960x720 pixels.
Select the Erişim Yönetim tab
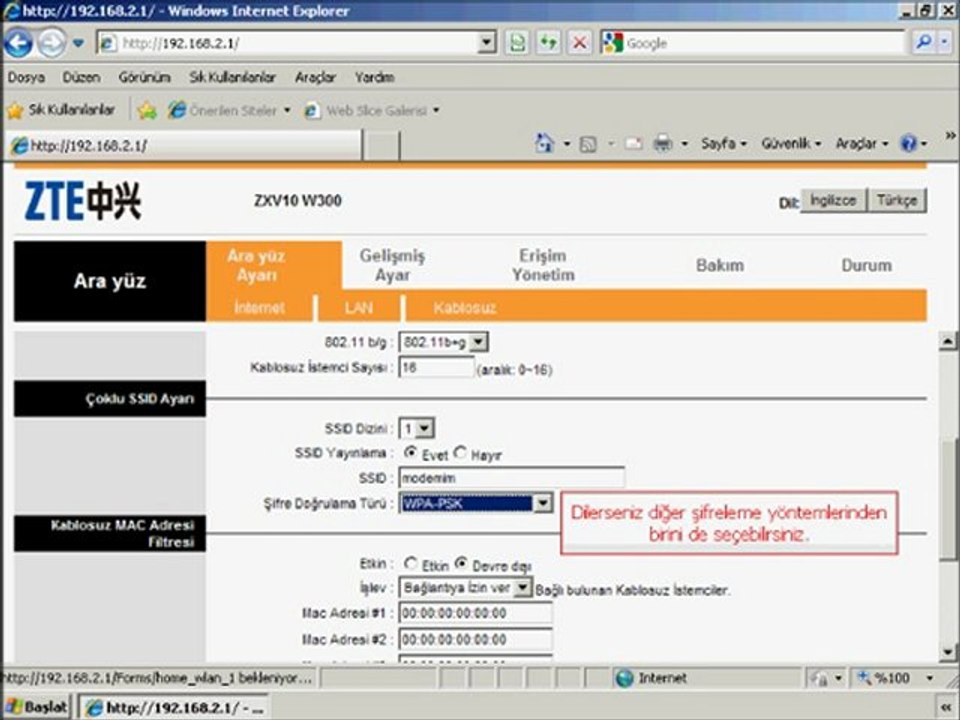(x=544, y=266)
